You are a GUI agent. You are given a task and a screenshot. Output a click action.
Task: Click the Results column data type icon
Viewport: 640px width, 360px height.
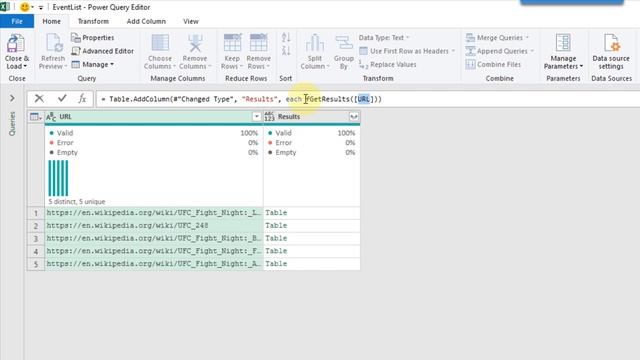[x=269, y=117]
